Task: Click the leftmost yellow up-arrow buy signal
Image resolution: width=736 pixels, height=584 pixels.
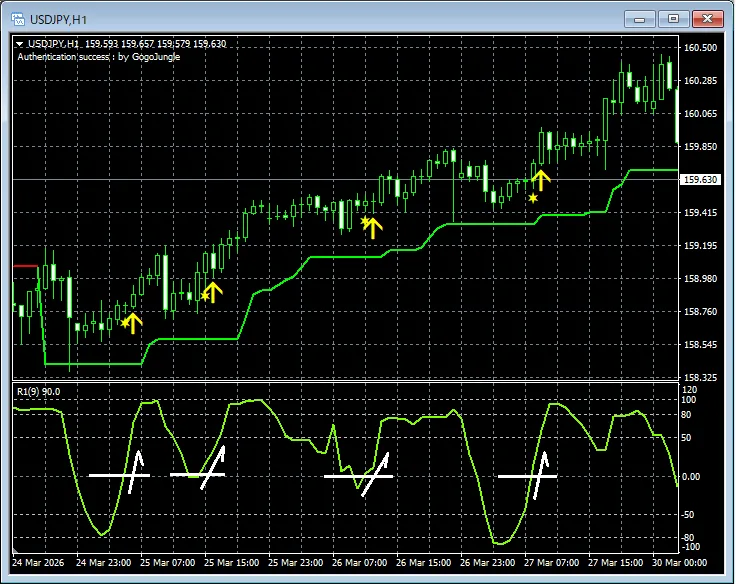Action: coord(134,323)
